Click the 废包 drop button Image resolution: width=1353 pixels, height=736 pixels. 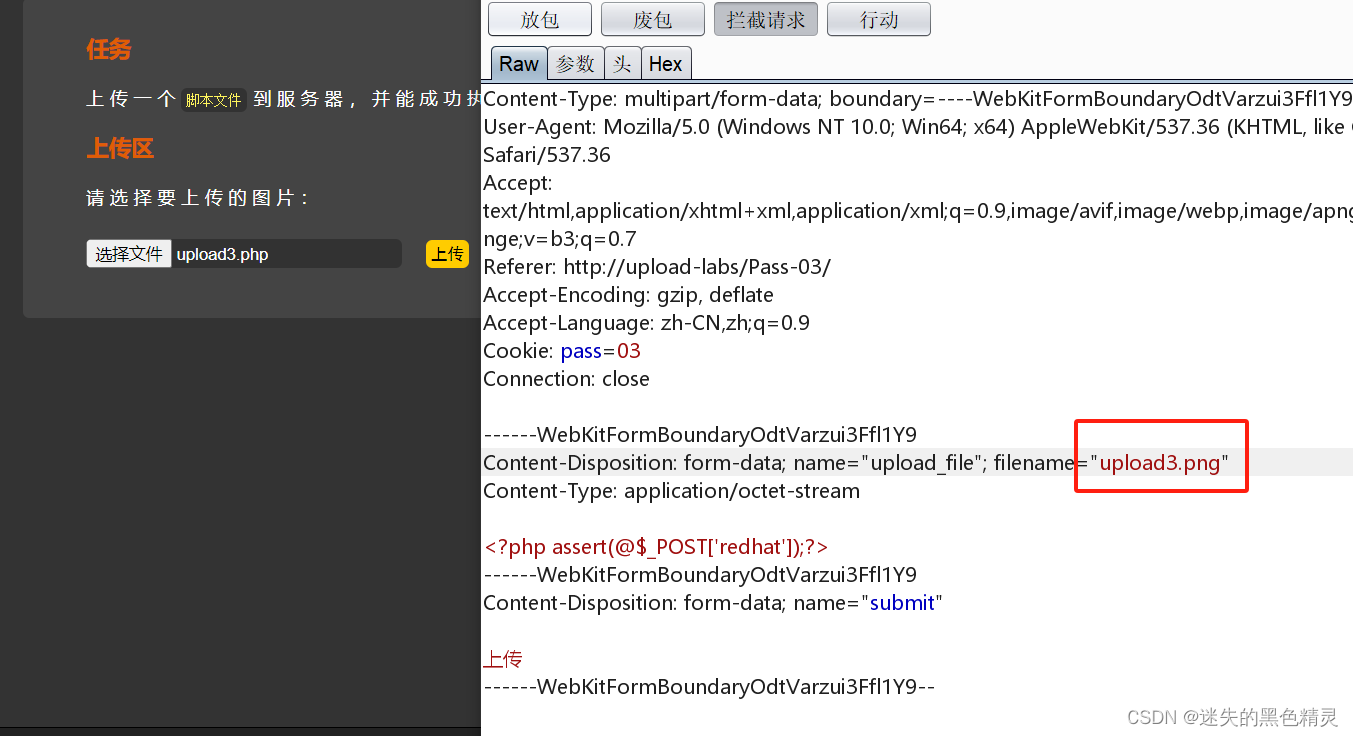653,19
